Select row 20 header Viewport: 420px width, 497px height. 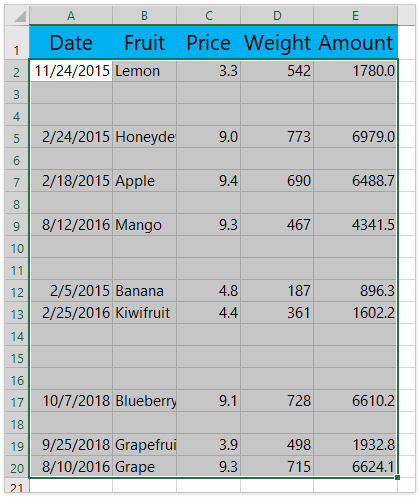tap(17, 467)
